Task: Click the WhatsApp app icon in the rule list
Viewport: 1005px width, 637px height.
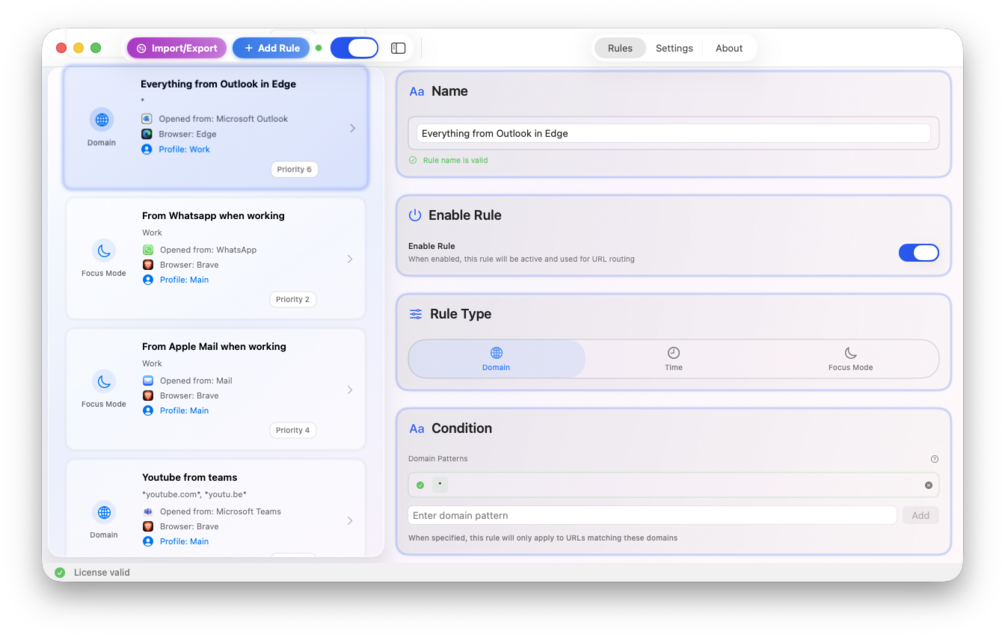Action: tap(148, 250)
